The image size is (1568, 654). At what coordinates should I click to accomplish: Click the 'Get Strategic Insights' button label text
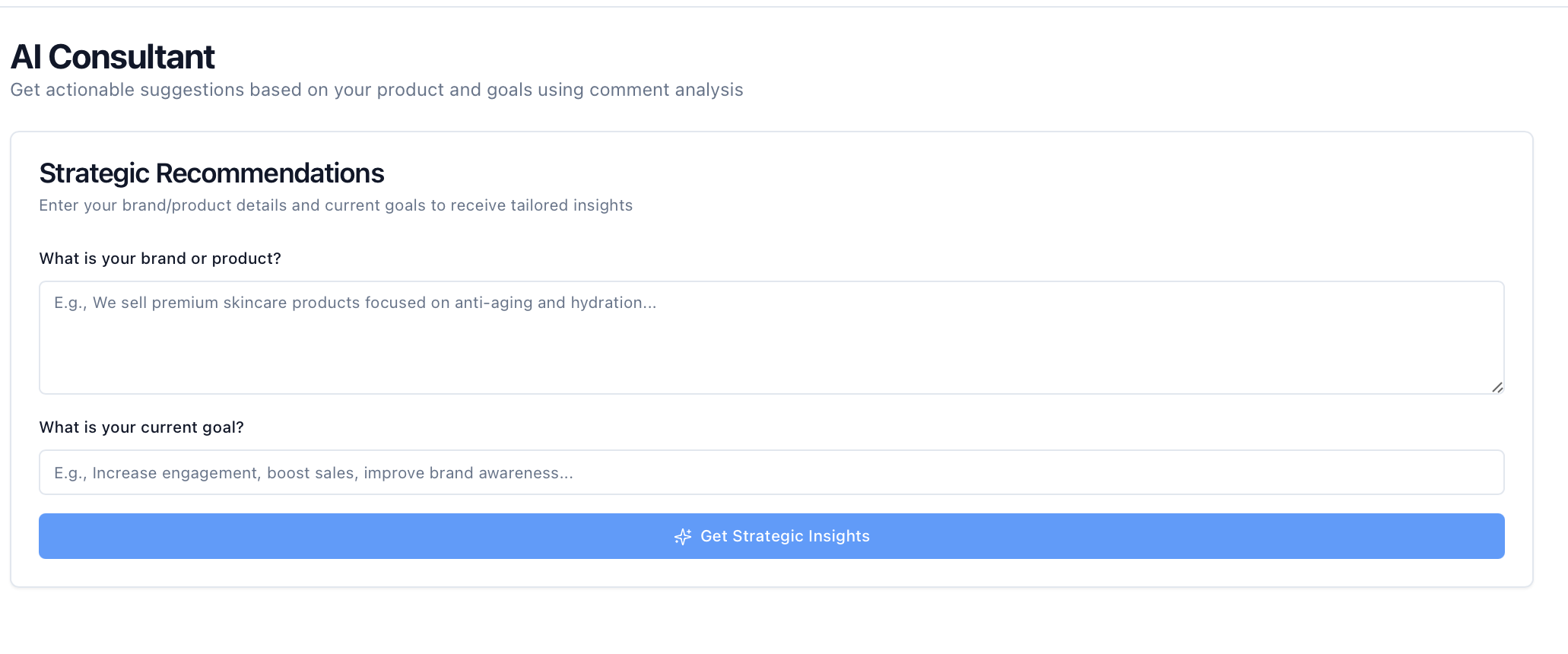pyautogui.click(x=785, y=536)
